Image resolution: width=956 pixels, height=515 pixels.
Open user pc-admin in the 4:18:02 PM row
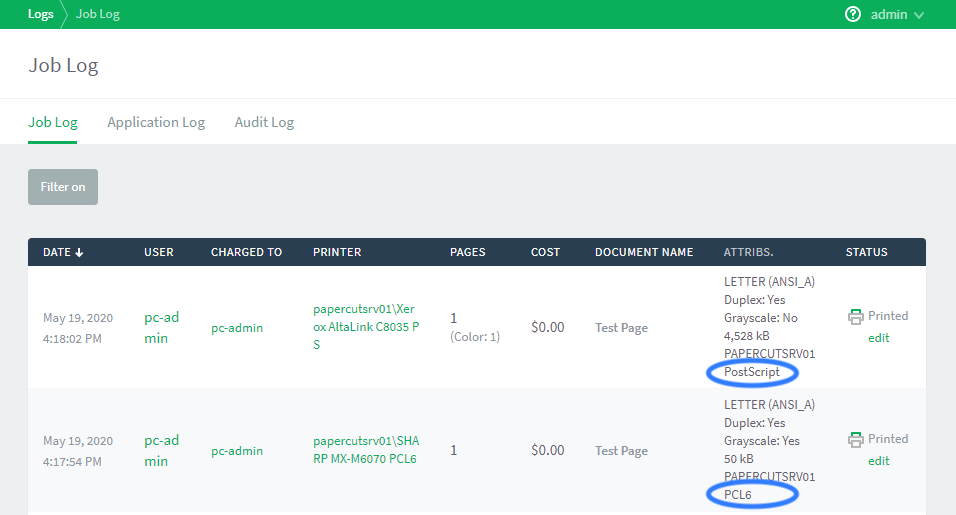click(x=162, y=327)
